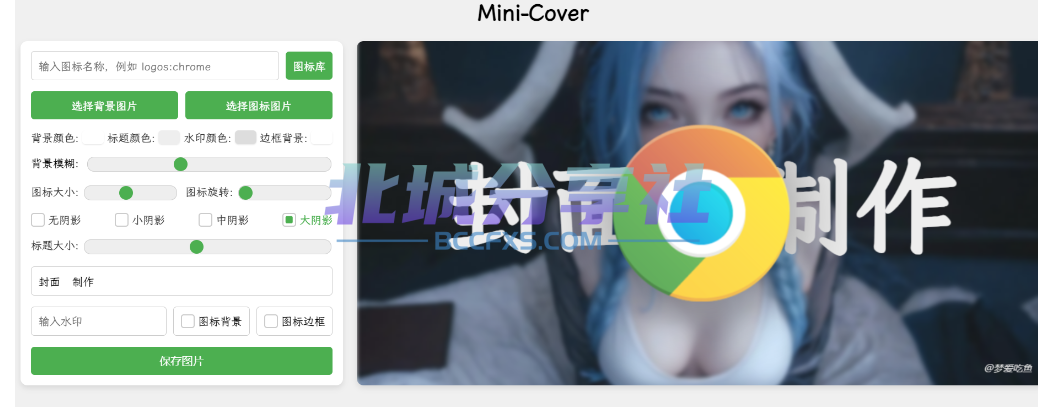This screenshot has width=1038, height=407.
Task: Click 选择背景图片 button
Action: pyautogui.click(x=105, y=105)
